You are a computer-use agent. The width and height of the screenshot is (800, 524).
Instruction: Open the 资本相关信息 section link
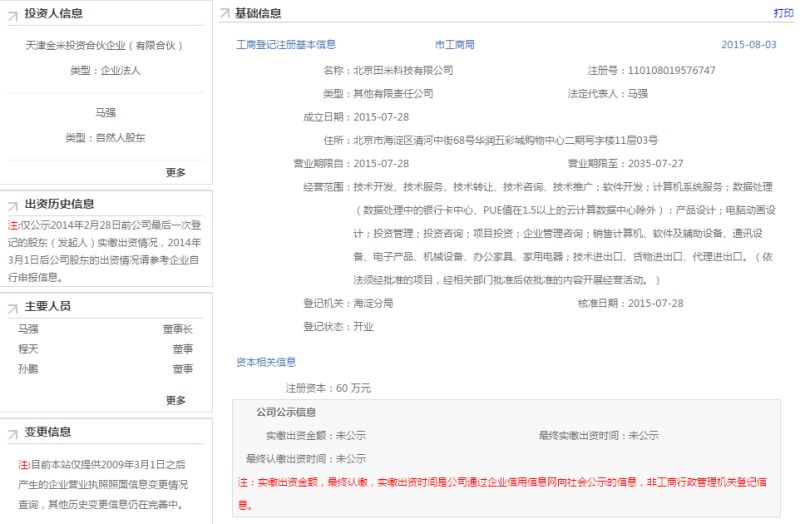pos(266,362)
